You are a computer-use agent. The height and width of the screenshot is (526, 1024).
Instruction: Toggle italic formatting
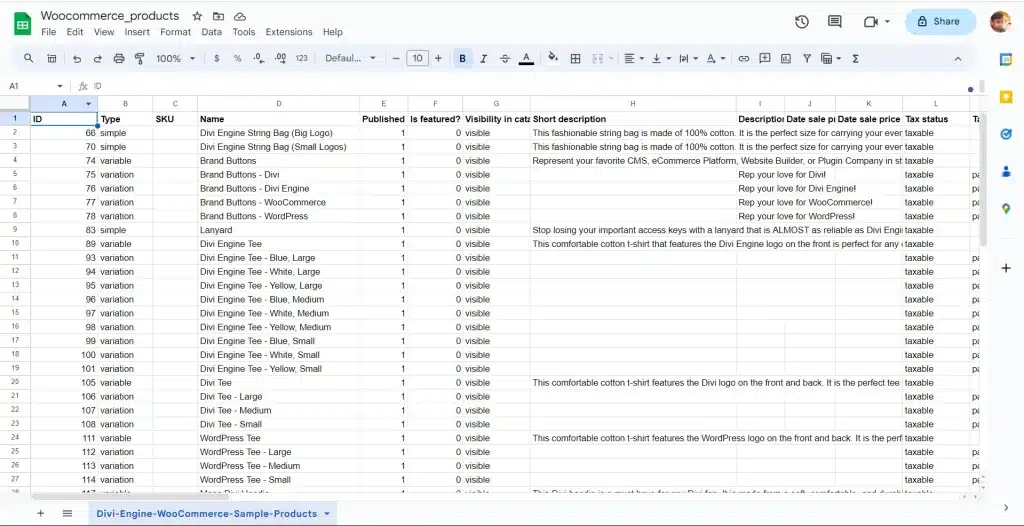[483, 59]
